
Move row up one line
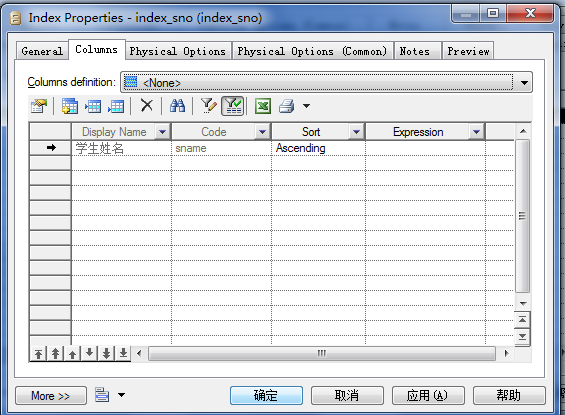72,354
